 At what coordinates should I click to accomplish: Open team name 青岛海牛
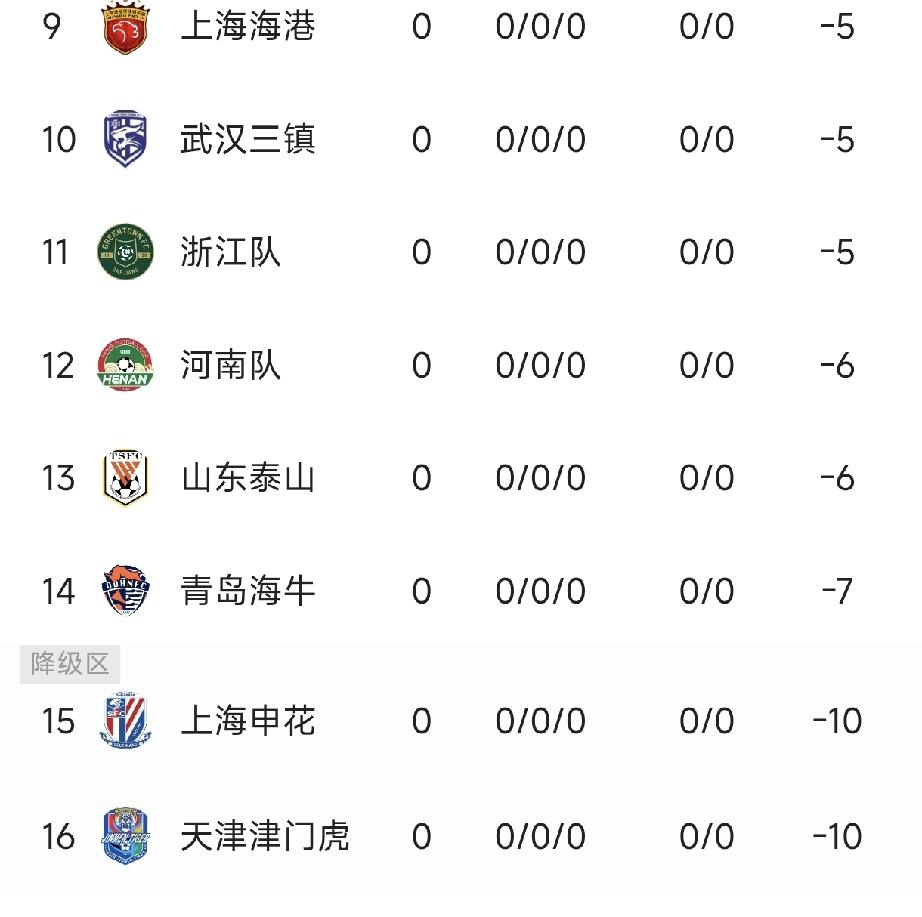pyautogui.click(x=248, y=591)
